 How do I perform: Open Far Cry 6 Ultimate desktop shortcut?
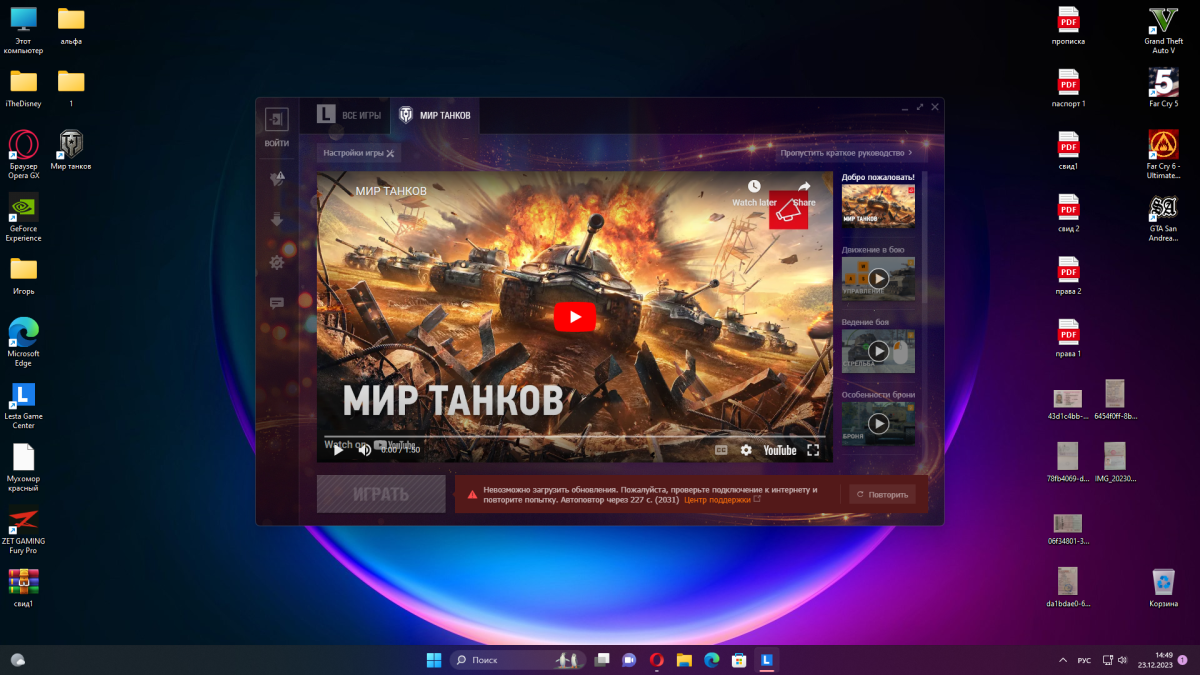(1163, 155)
